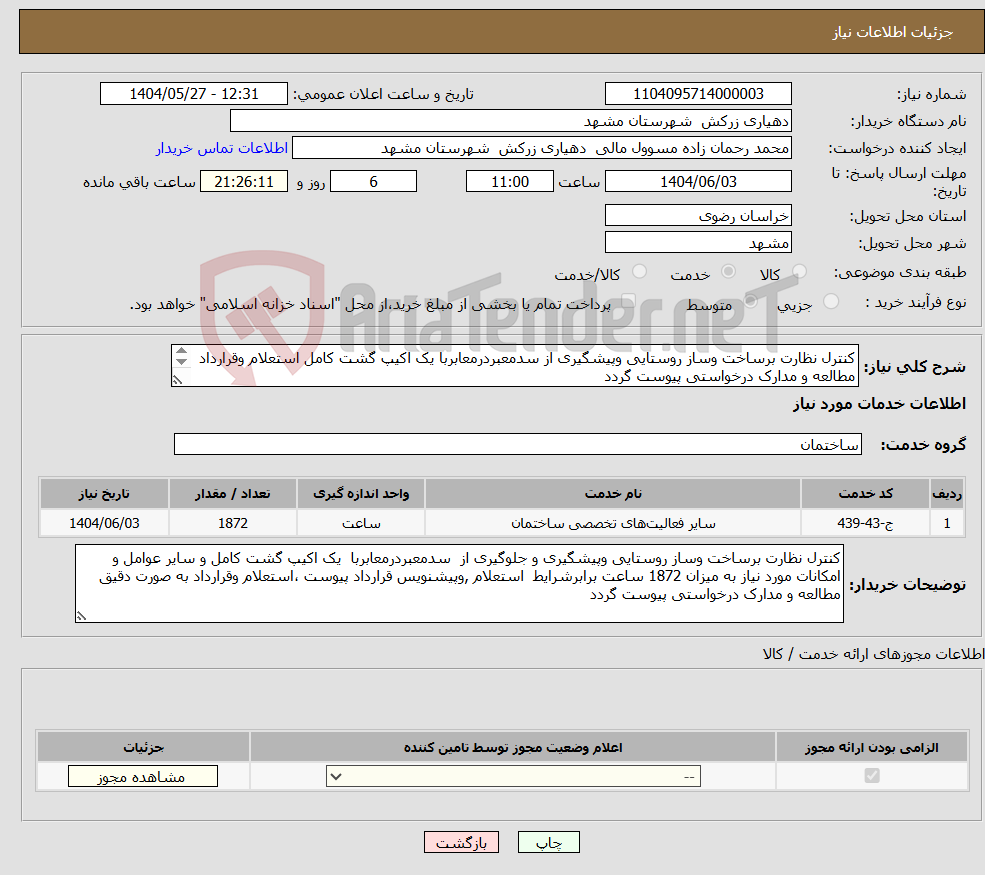Click the کد خدمت column header

pyautogui.click(x=866, y=494)
